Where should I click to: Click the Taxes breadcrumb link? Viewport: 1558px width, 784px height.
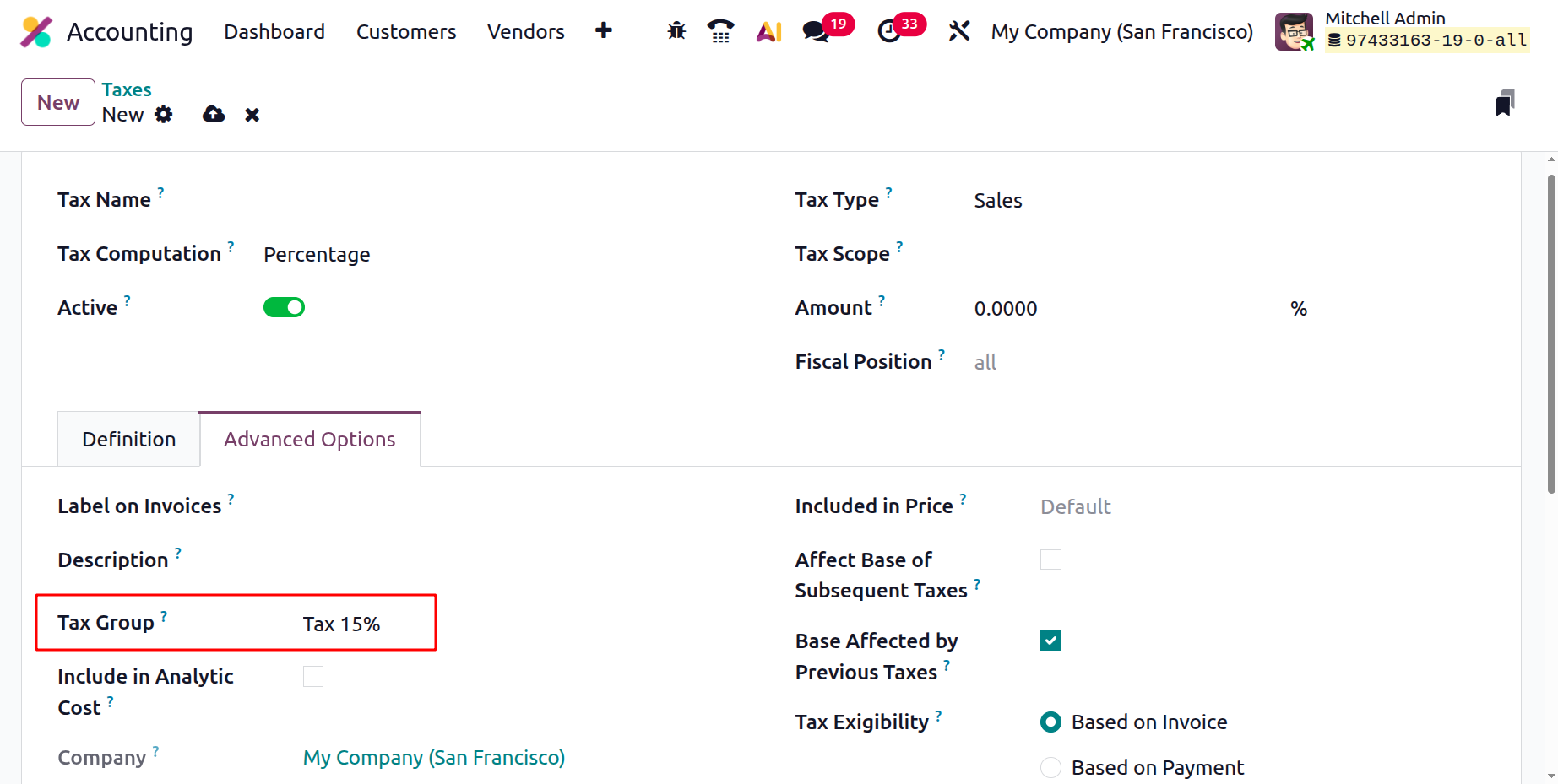click(x=127, y=89)
